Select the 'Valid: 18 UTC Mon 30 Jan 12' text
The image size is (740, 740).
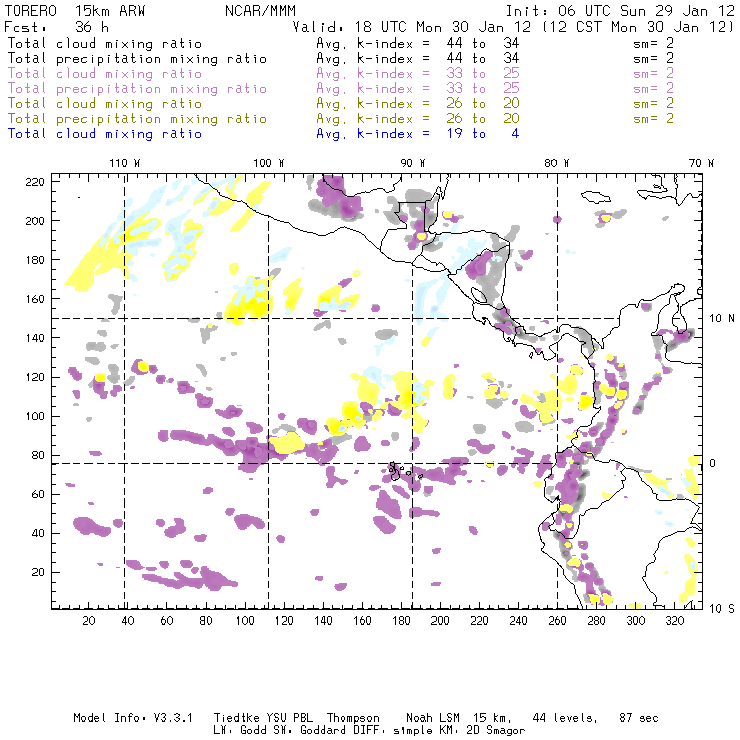(412, 27)
